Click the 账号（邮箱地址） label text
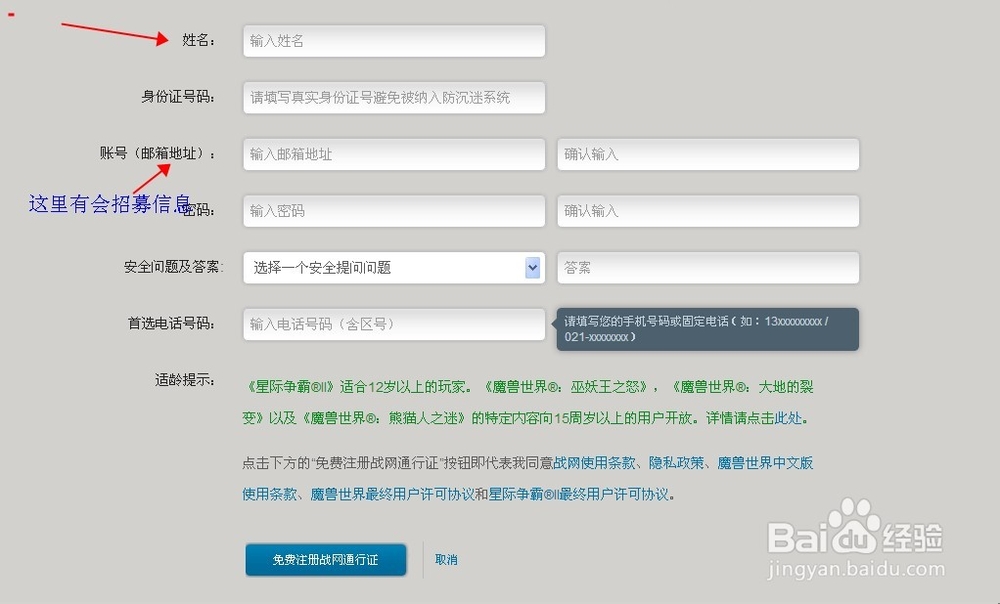This screenshot has width=1000, height=604. 158,153
